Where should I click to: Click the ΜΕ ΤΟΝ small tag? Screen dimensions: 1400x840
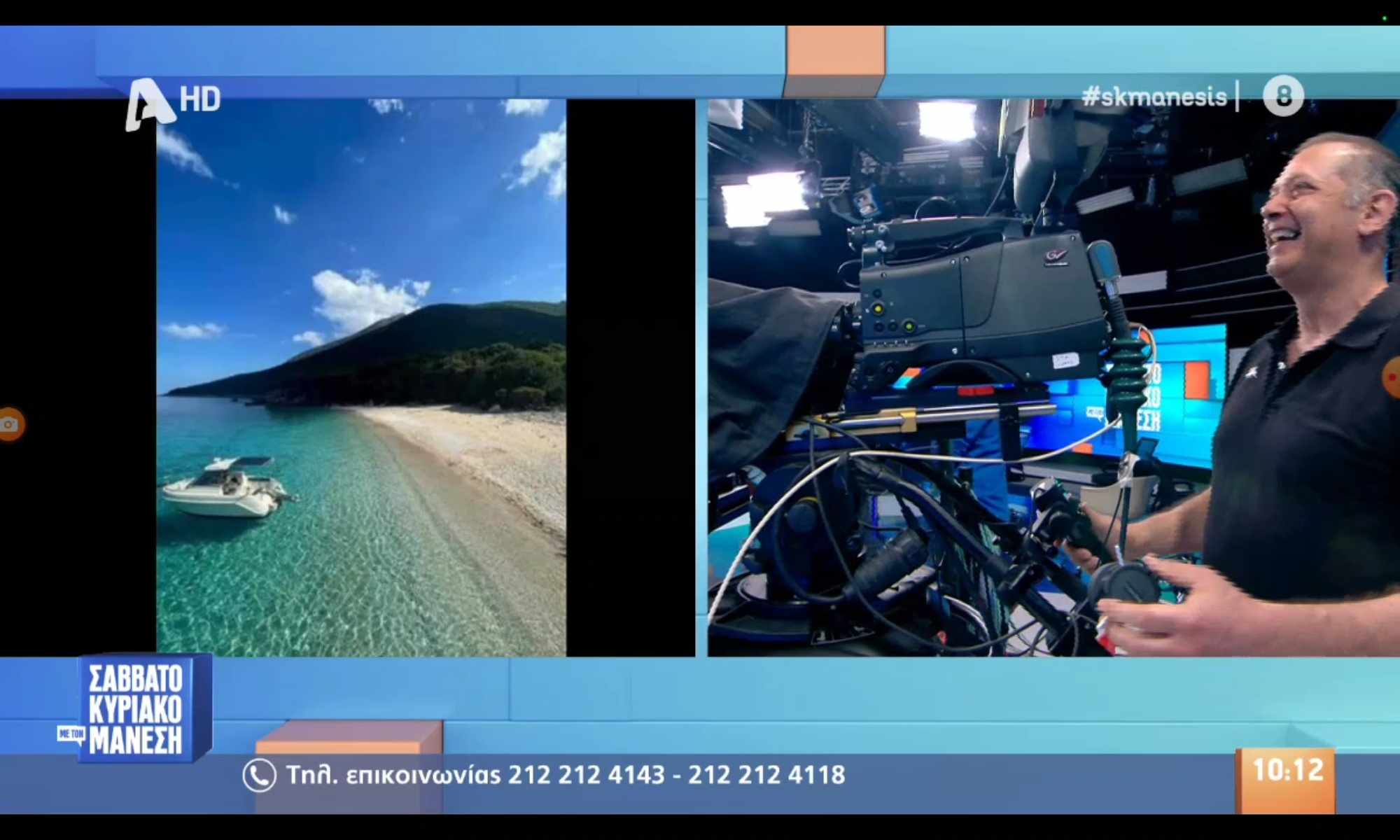[x=71, y=734]
